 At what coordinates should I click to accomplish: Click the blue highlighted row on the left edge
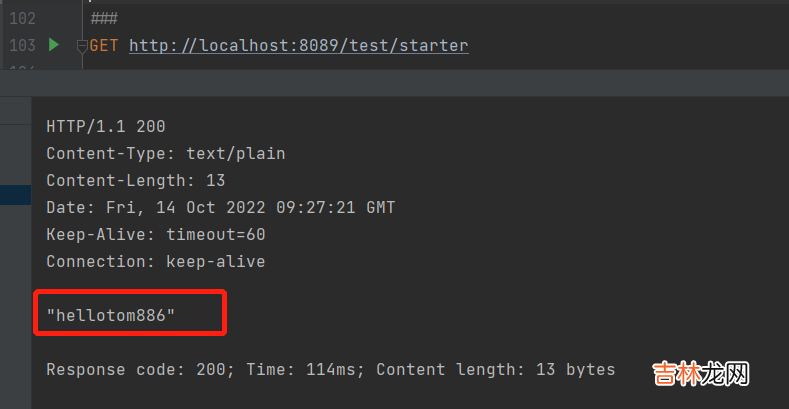[14, 194]
